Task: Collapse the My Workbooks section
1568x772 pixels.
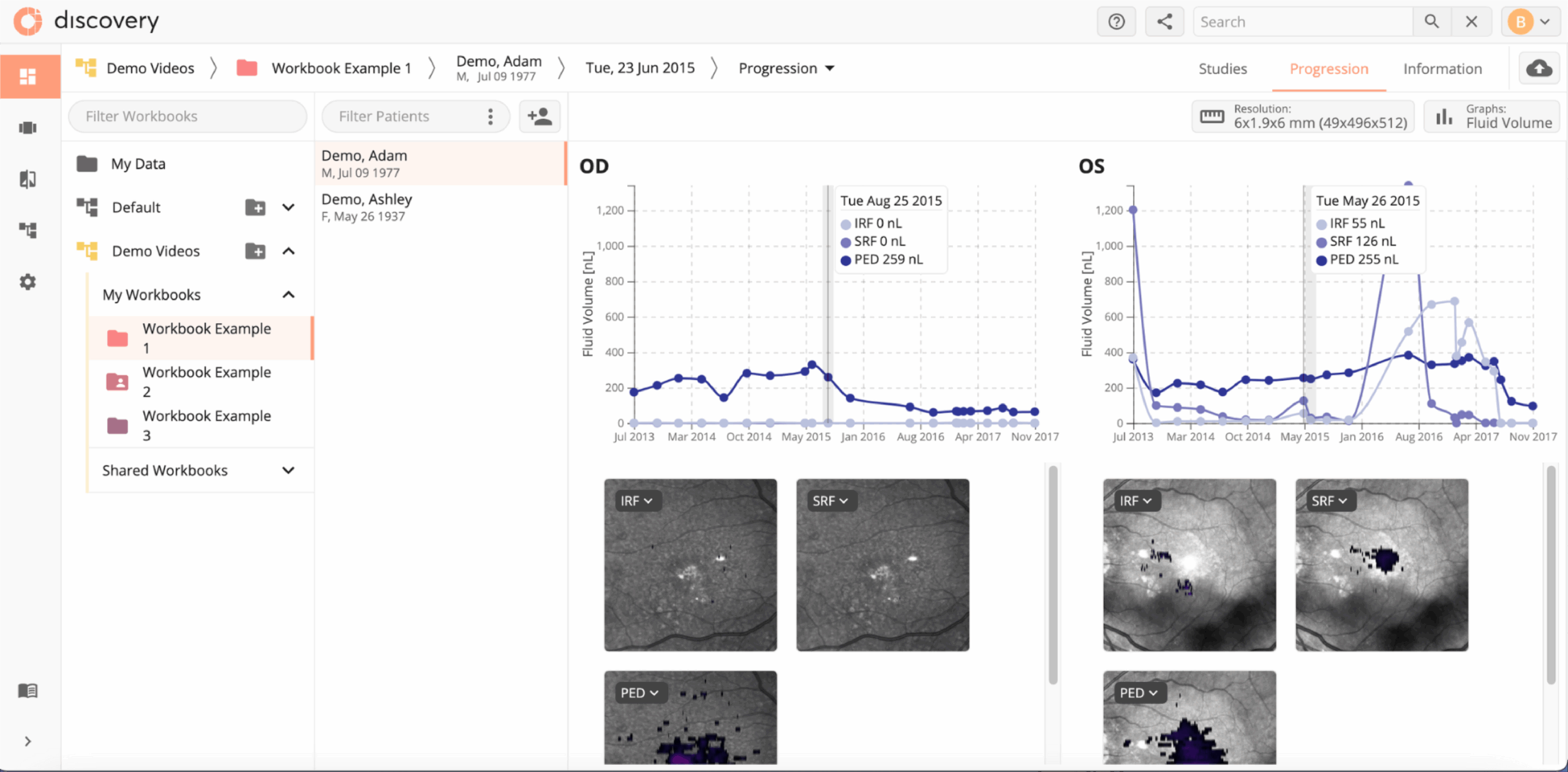Action: [x=288, y=295]
